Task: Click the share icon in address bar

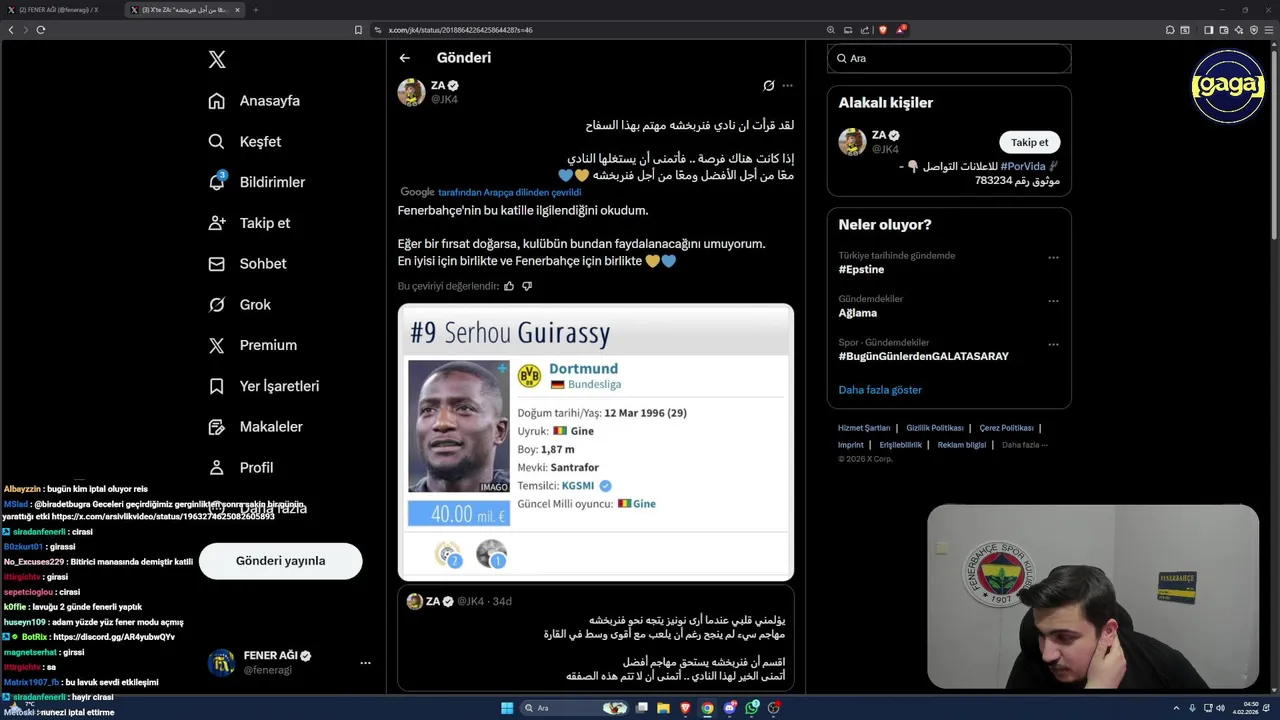Action: (x=864, y=30)
